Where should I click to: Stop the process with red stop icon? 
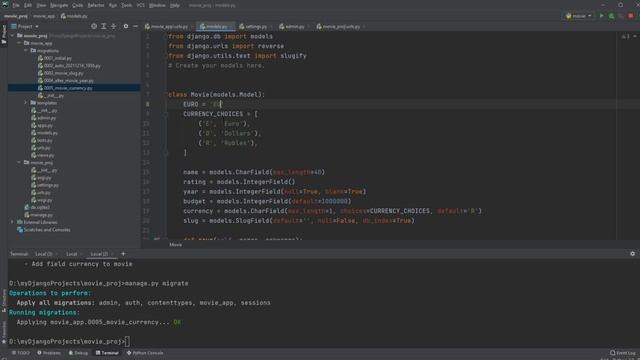pyautogui.click(x=631, y=16)
